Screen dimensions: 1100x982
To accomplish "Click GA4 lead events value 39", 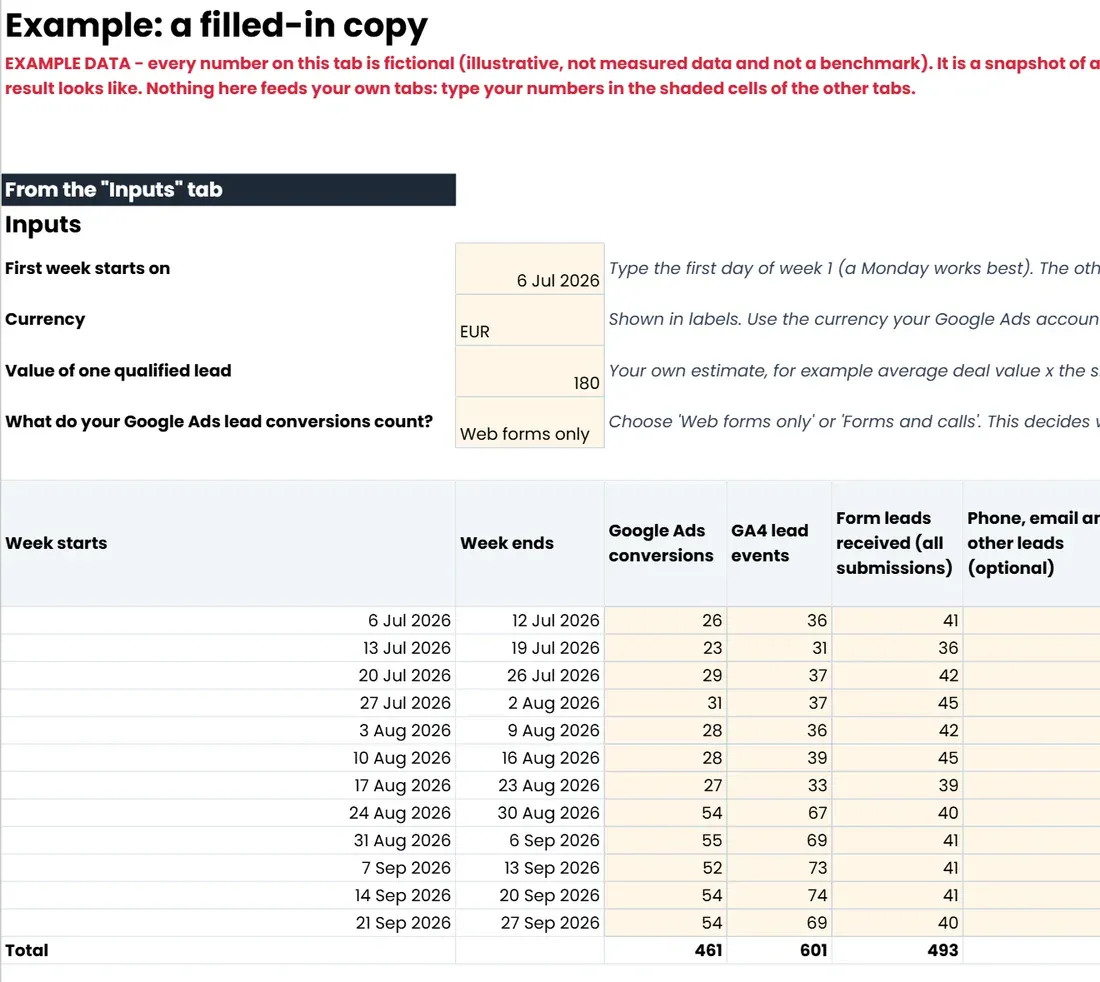I will point(779,758).
